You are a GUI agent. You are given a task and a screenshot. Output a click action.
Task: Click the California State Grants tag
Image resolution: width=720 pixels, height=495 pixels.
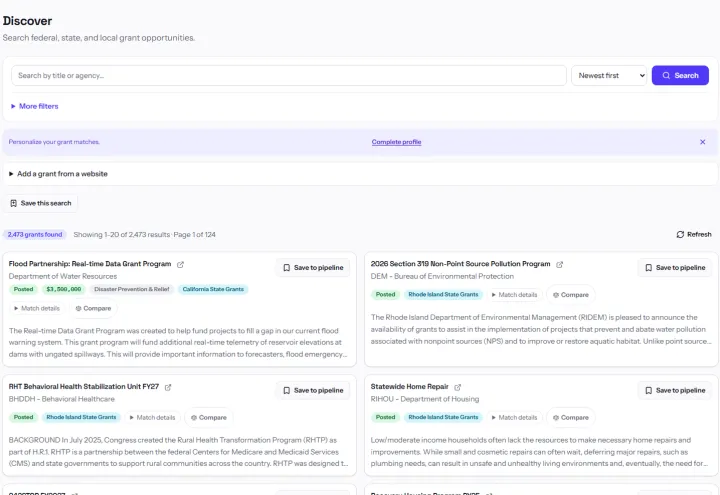(213, 289)
